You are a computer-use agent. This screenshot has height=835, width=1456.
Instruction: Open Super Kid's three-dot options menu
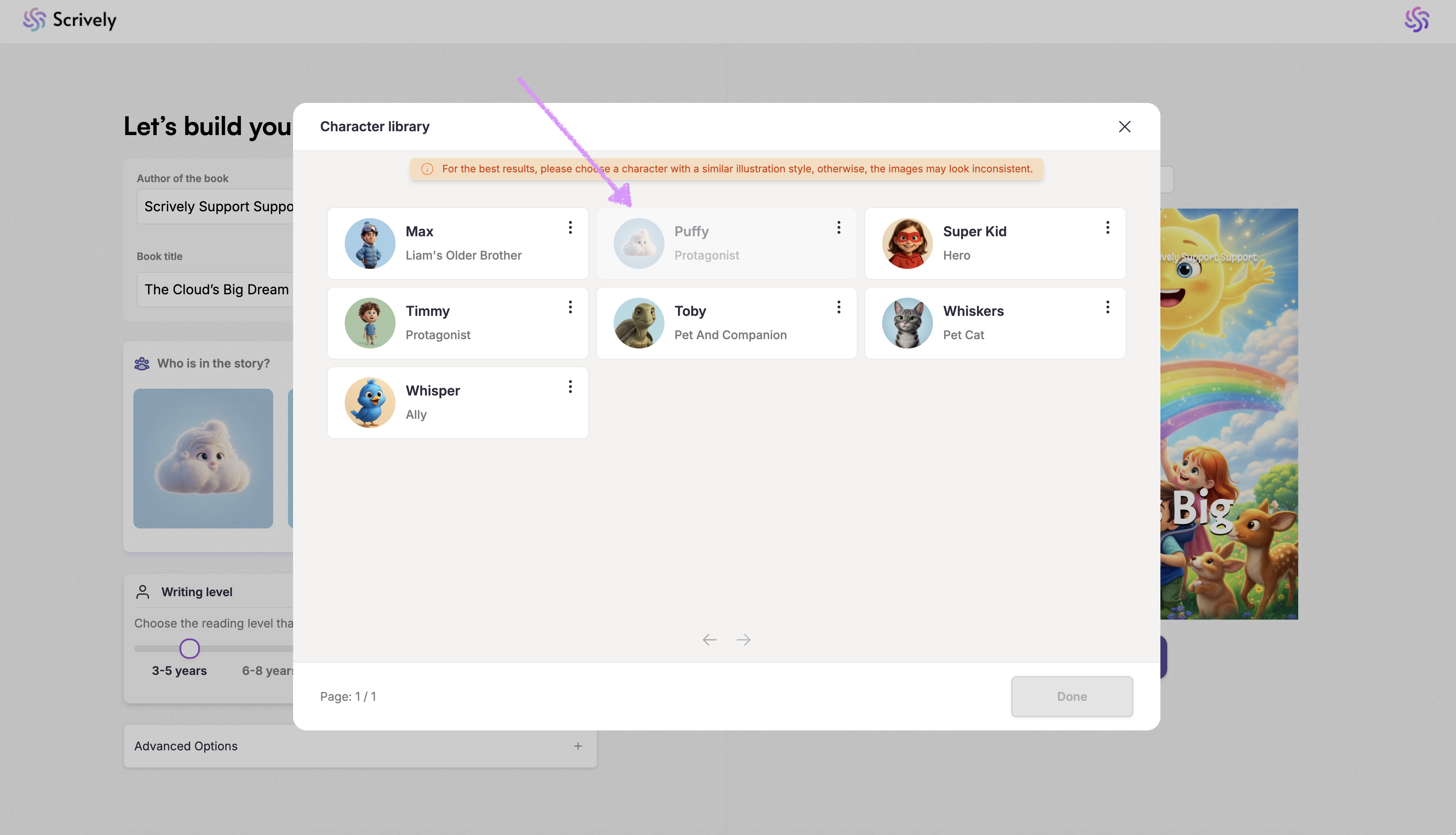coord(1107,228)
